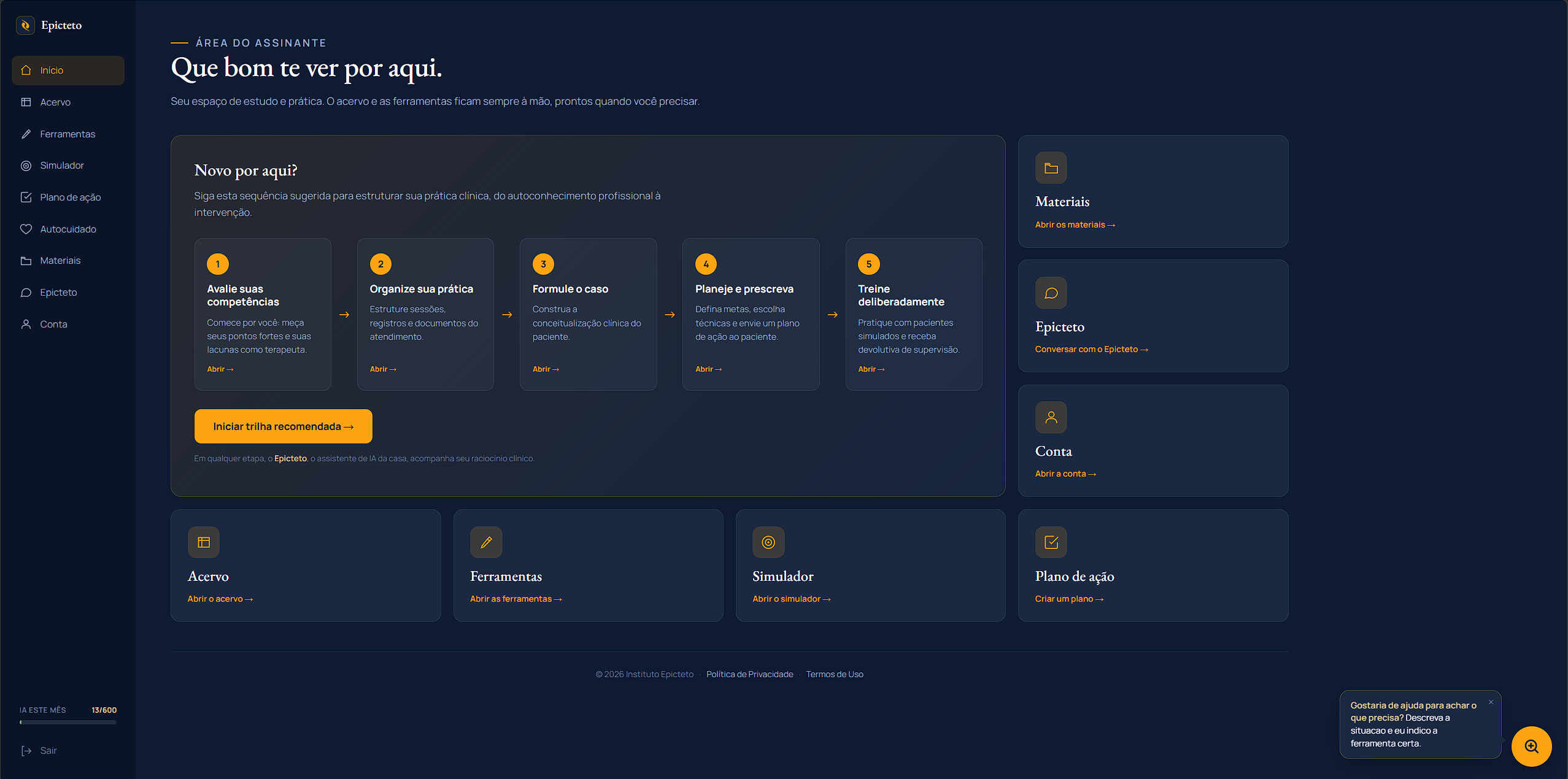The width and height of the screenshot is (1568, 779).
Task: Open step 1 Avalie suas competências card
Action: coord(263,314)
